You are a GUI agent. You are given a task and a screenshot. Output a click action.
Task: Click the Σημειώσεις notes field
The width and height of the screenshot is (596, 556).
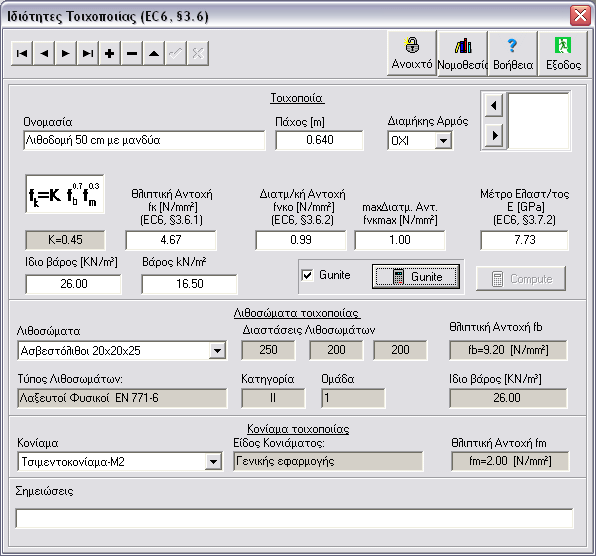[x=294, y=519]
